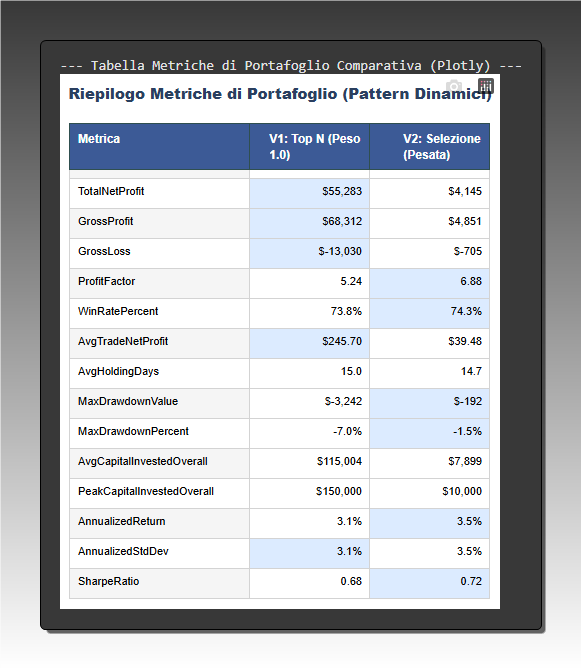Select the V1: Top N header cell
The image size is (581, 669).
point(309,146)
